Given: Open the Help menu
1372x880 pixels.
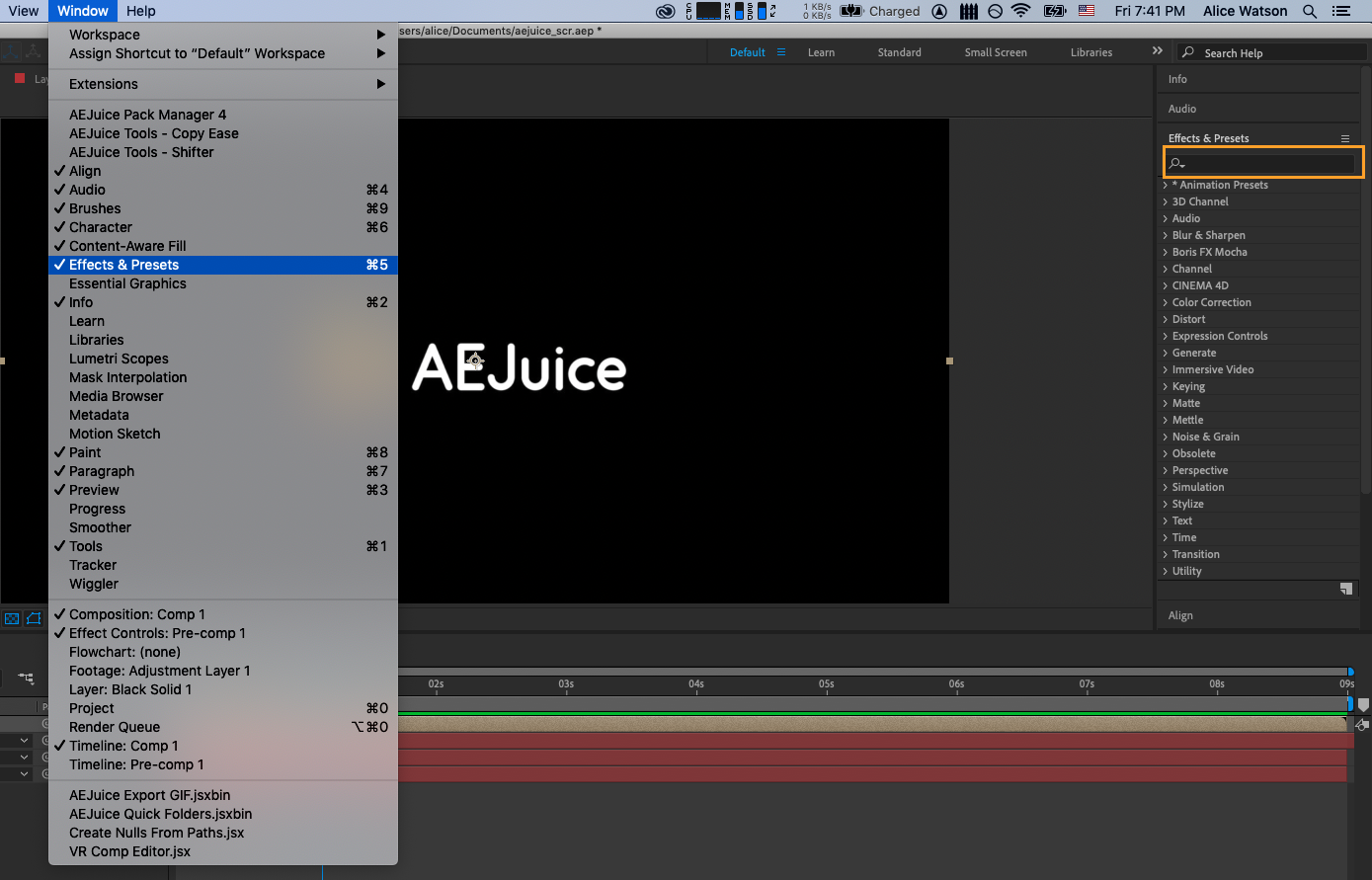Looking at the screenshot, I should [x=141, y=11].
